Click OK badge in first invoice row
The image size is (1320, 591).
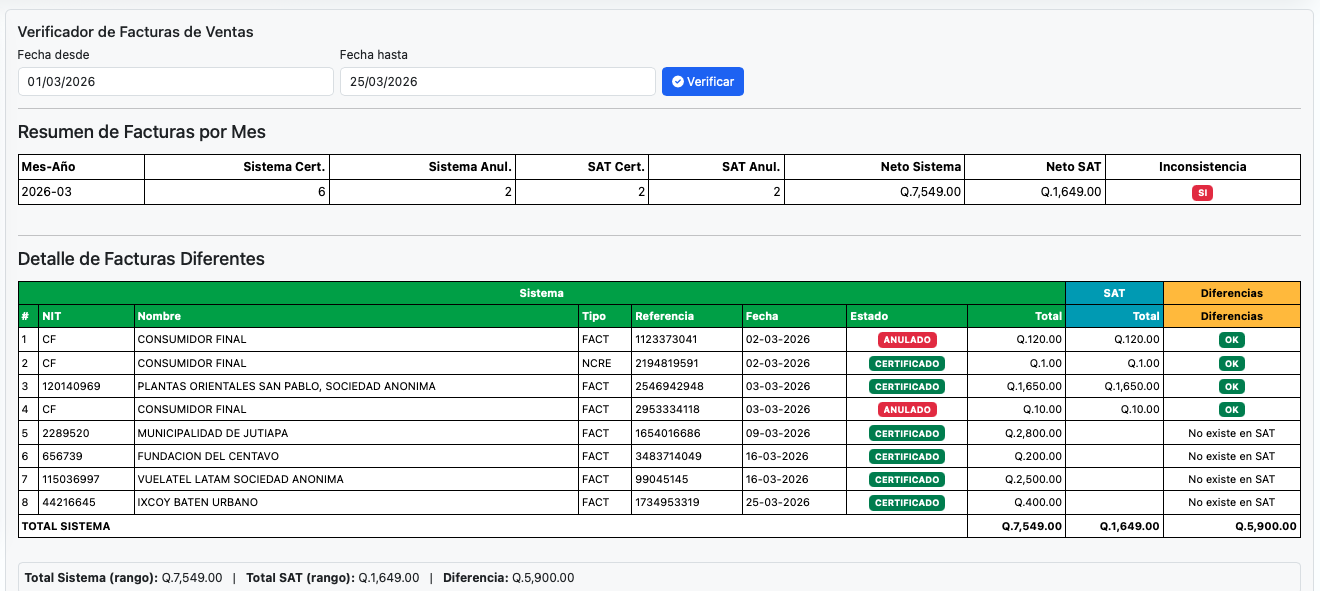[x=1232, y=340]
